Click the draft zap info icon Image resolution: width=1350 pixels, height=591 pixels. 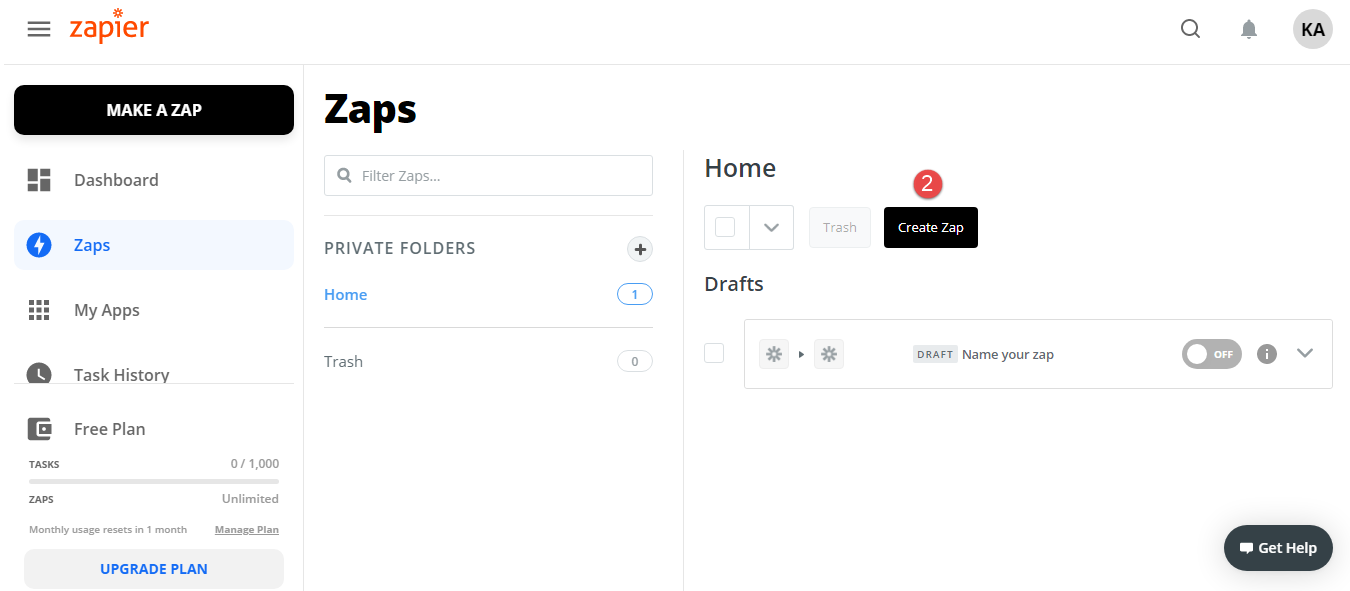tap(1267, 354)
